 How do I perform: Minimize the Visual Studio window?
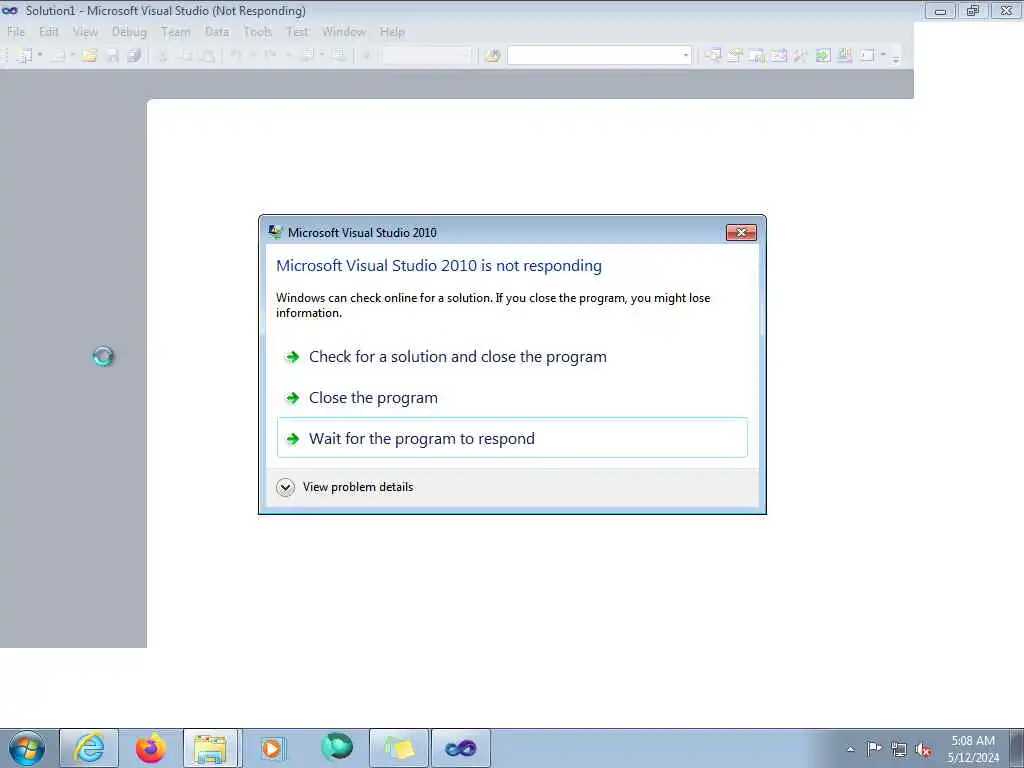tap(940, 10)
